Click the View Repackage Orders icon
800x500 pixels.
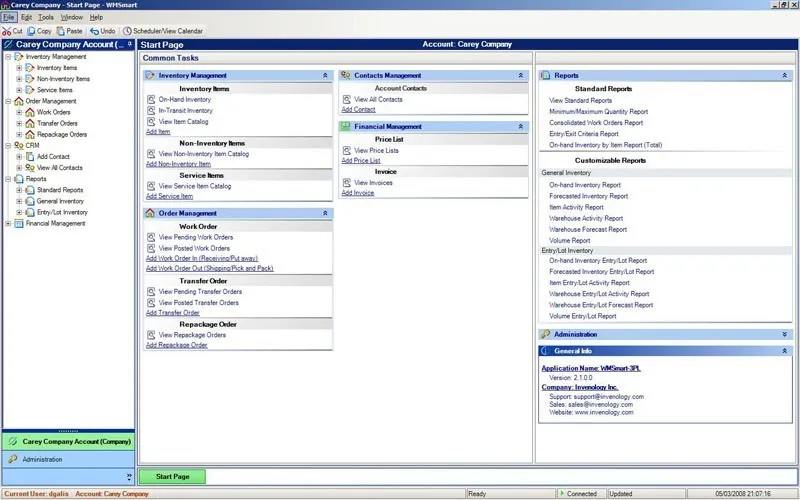tap(151, 335)
